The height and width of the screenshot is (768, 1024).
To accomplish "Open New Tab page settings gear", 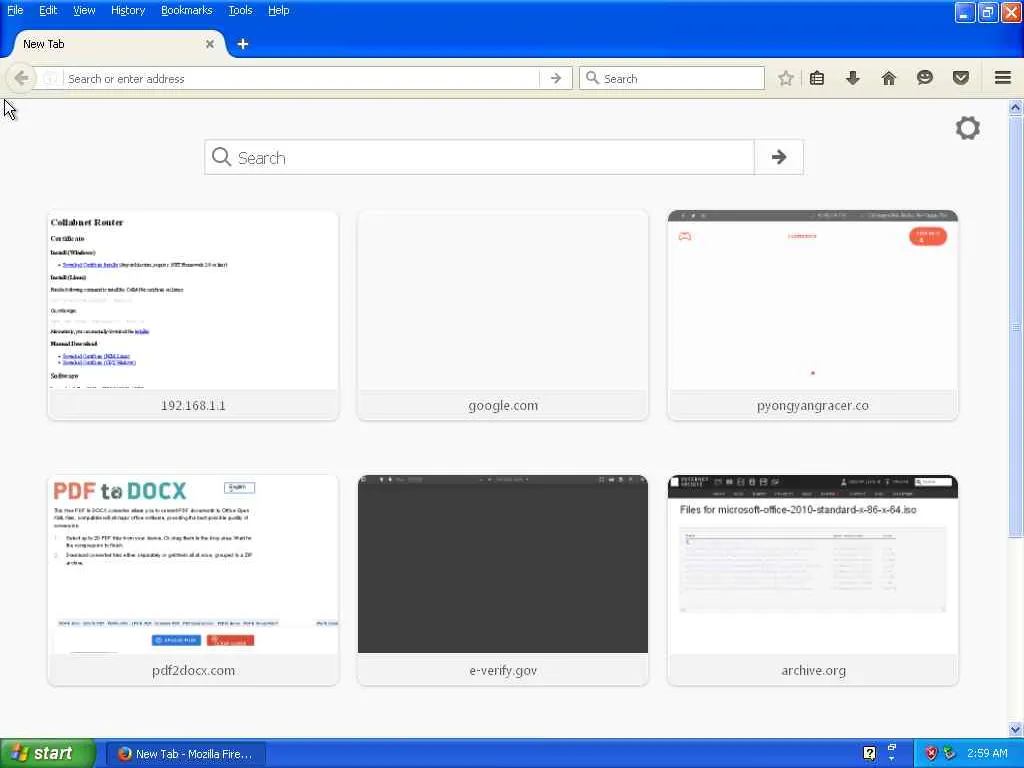I will coord(968,128).
